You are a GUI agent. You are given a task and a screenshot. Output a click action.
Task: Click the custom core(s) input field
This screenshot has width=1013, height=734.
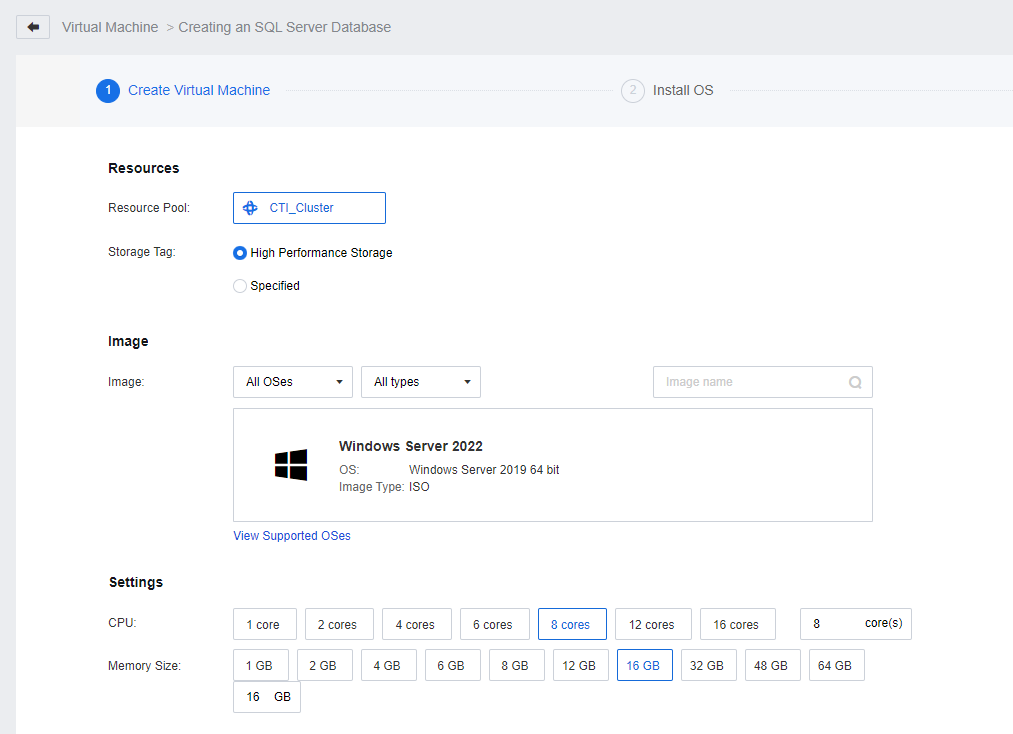pos(855,624)
